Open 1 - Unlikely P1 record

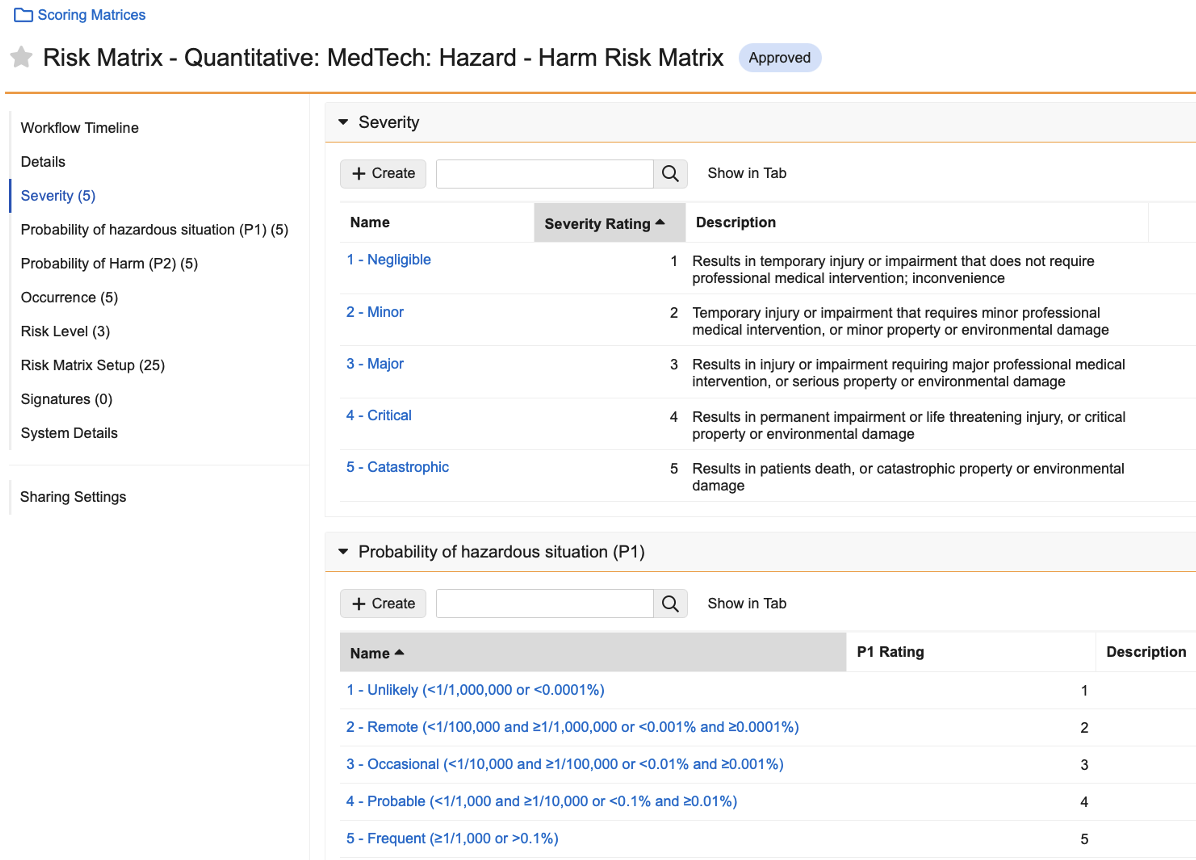point(475,690)
